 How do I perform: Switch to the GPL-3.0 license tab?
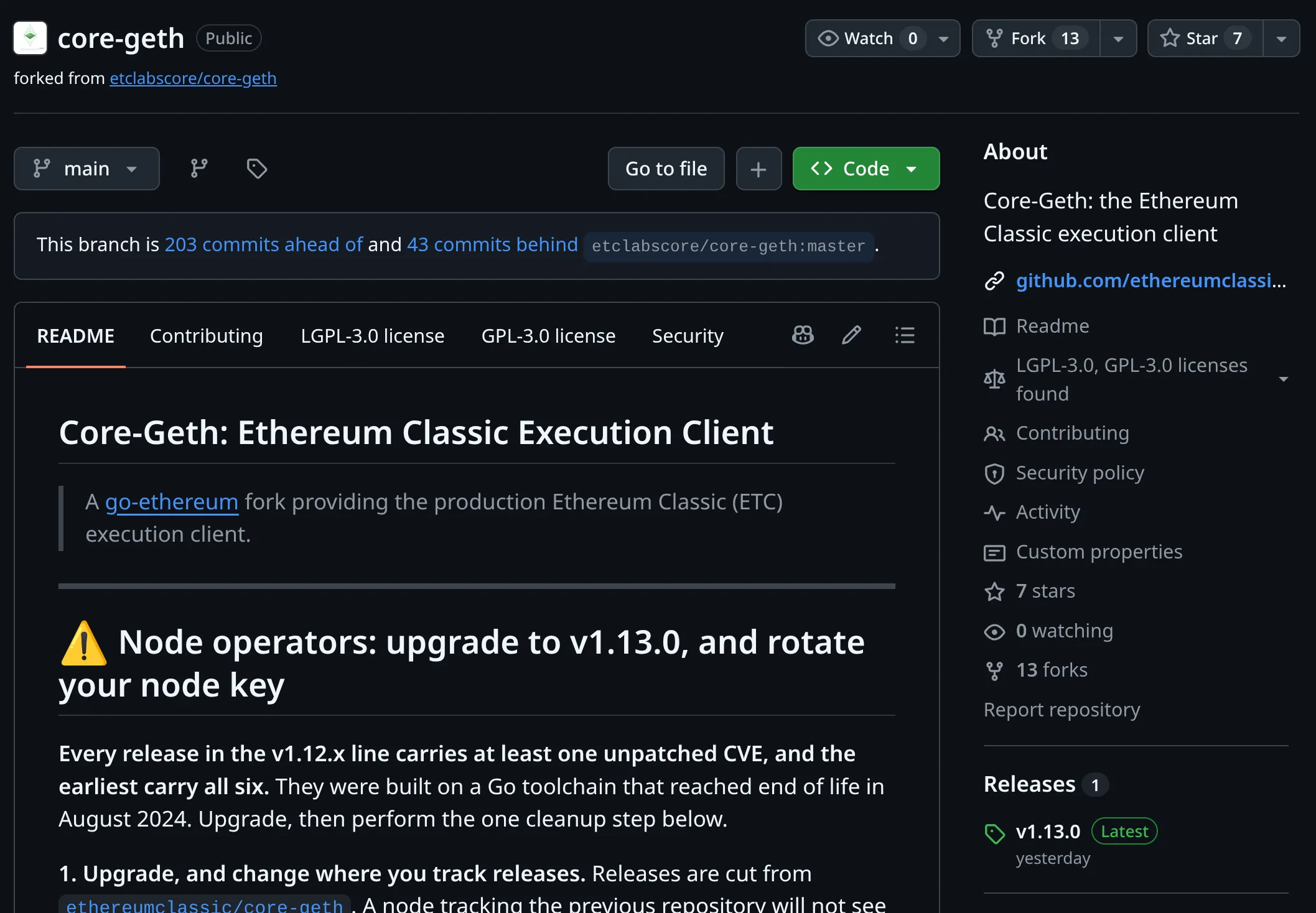(x=548, y=336)
